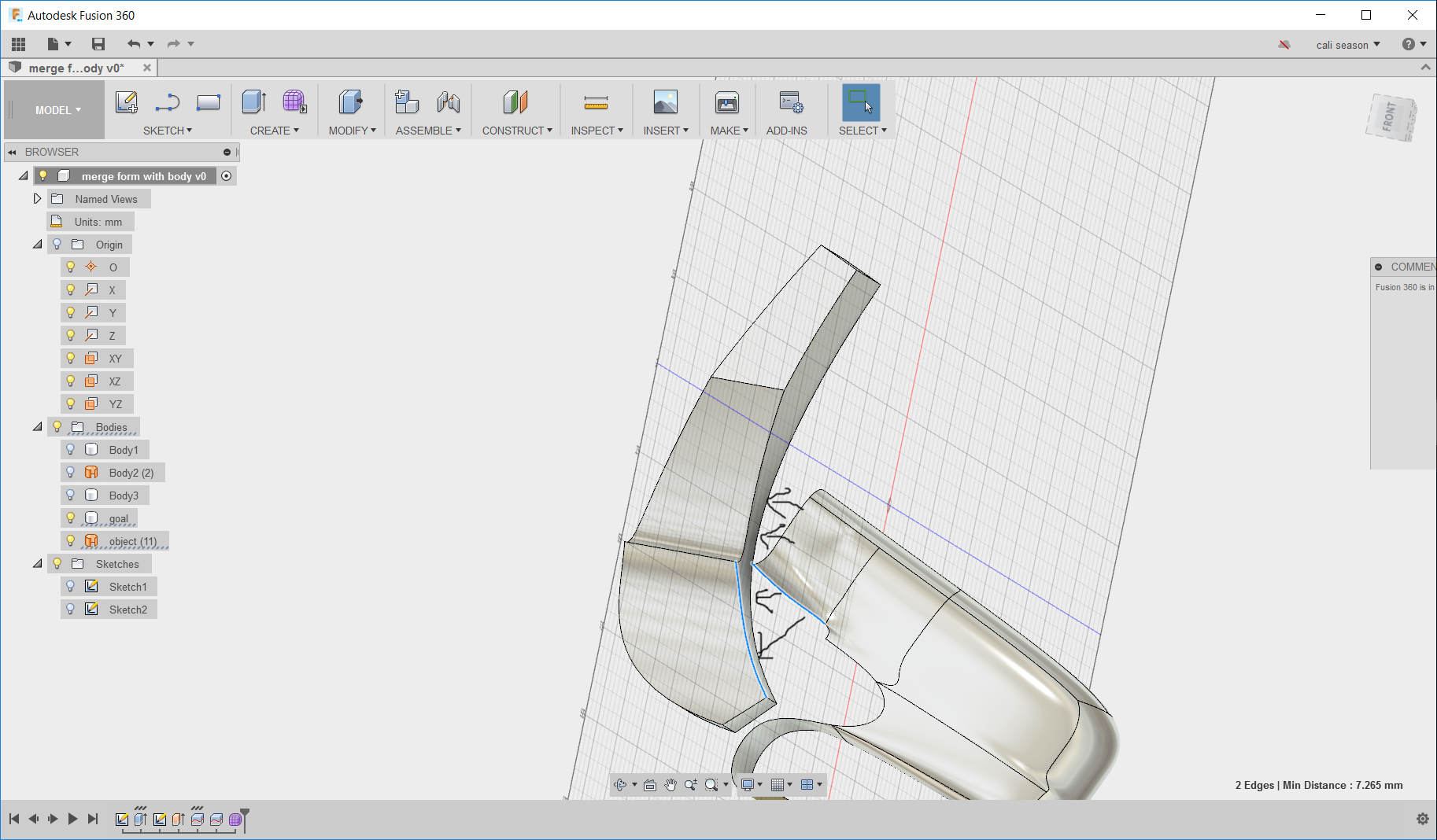Click the Press Pull modify icon
The image size is (1437, 840).
click(x=350, y=102)
